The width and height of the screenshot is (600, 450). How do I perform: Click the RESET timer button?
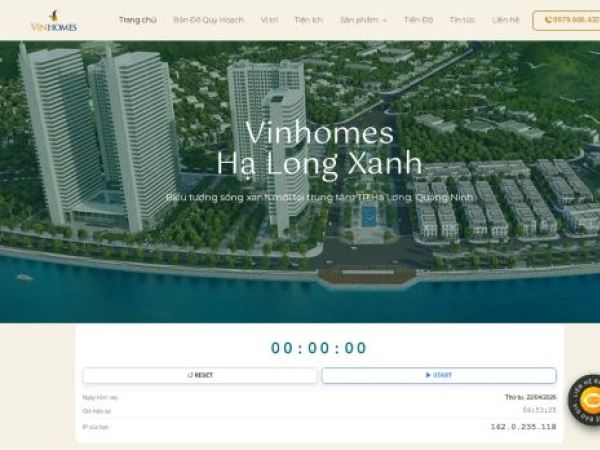(x=200, y=375)
